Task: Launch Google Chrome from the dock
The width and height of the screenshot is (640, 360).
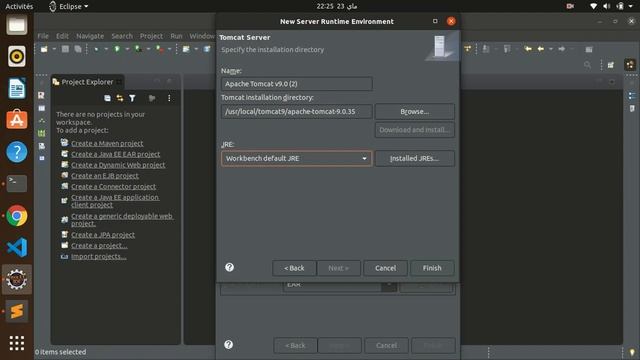Action: pyautogui.click(x=17, y=216)
